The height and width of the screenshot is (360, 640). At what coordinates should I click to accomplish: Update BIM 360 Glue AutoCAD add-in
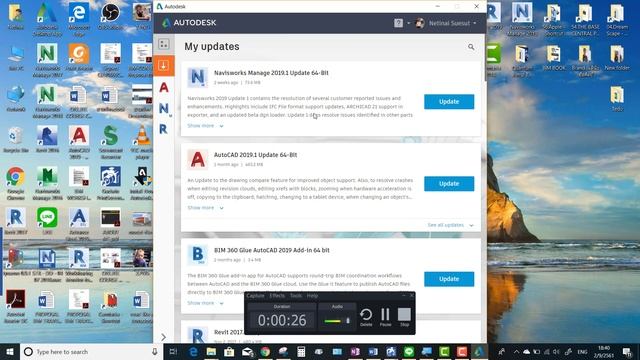[449, 279]
